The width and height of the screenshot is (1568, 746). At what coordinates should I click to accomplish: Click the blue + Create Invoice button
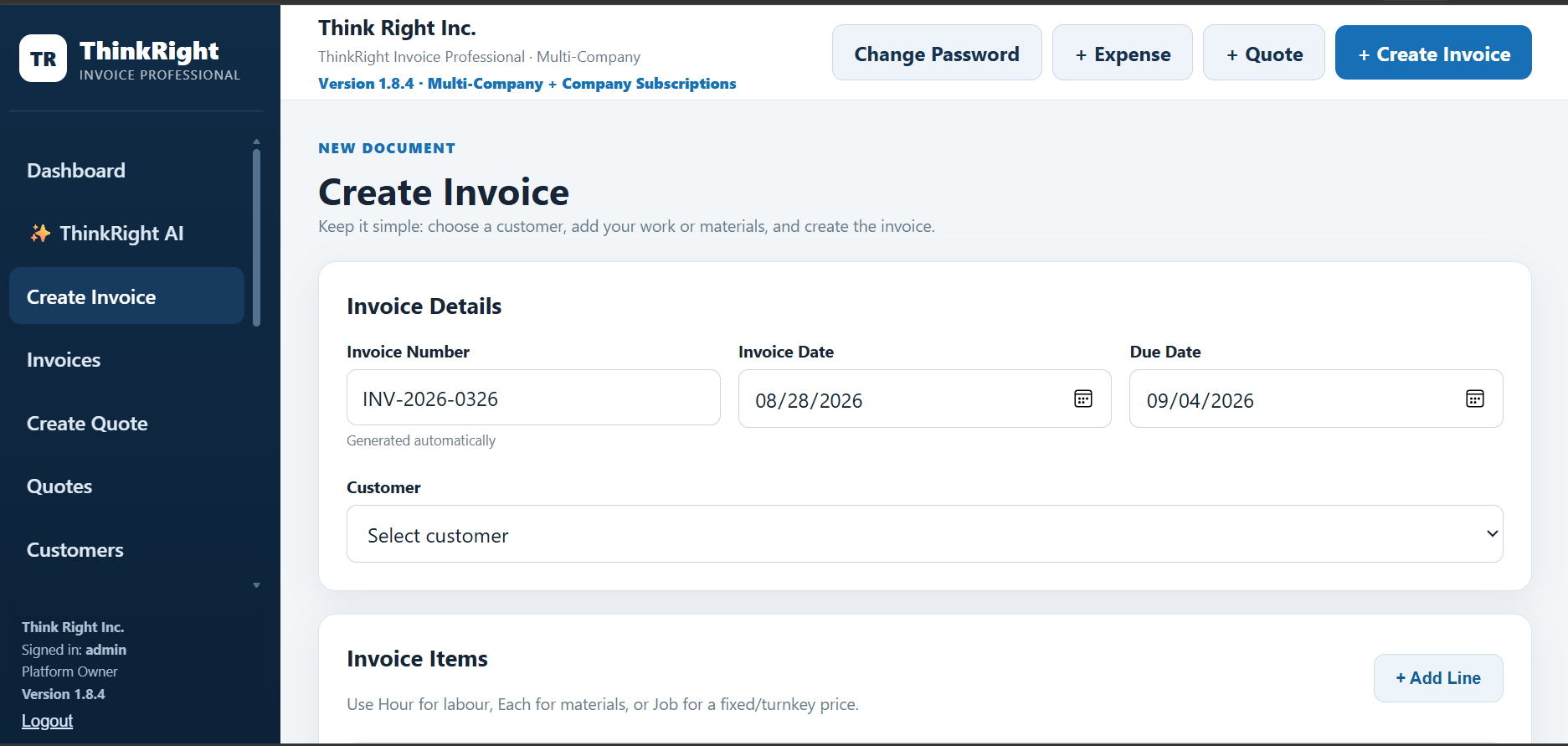pos(1433,53)
